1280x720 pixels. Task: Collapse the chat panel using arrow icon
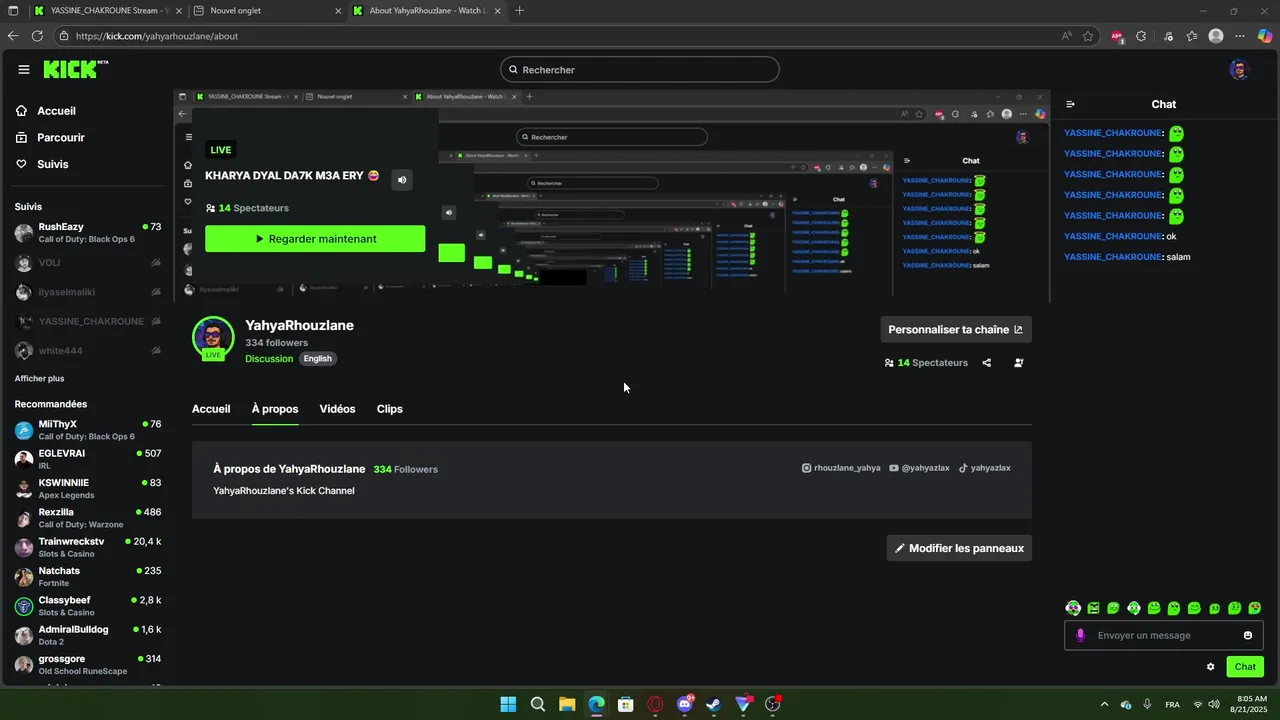tap(1070, 104)
